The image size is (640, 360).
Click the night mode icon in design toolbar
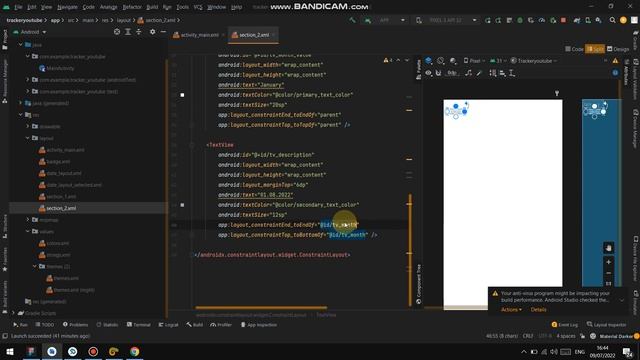(x=453, y=61)
